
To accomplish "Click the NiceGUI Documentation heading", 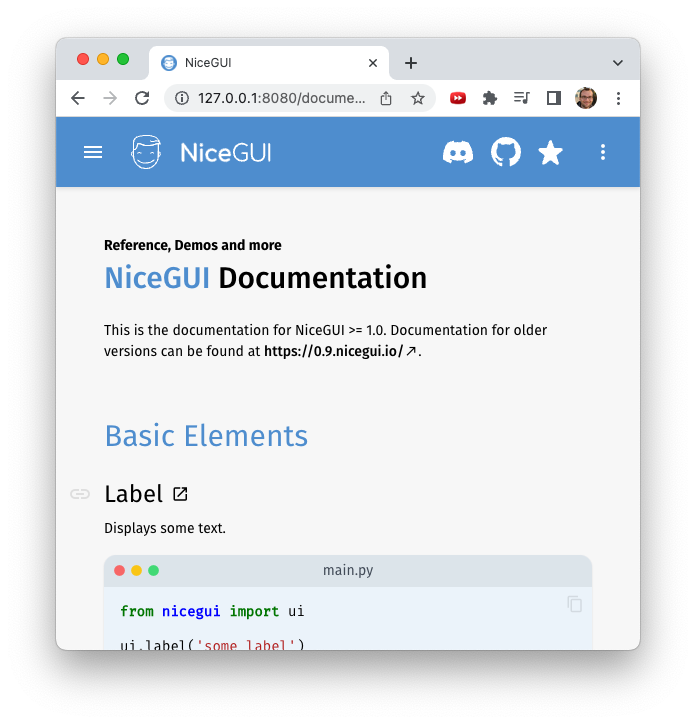I will [266, 278].
